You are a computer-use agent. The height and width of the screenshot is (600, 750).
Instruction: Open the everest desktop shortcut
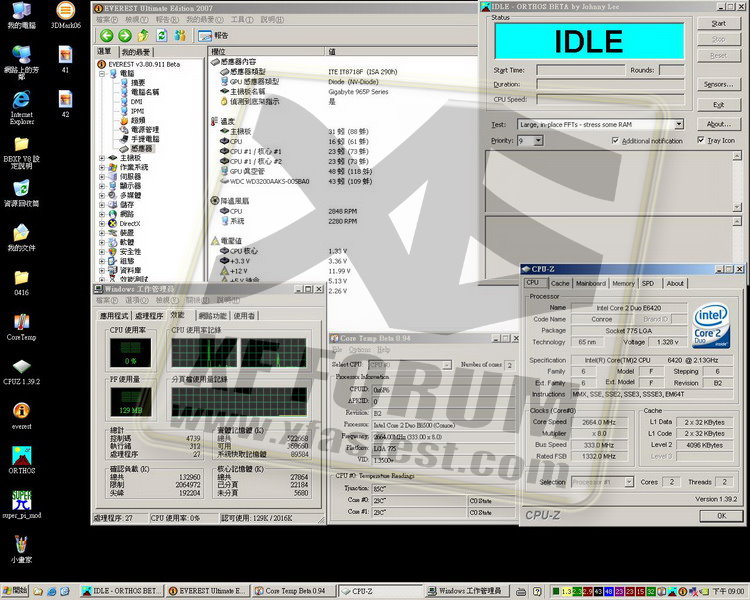22,416
